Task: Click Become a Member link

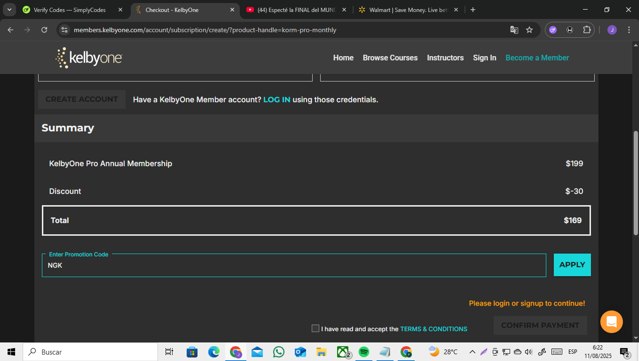Action: click(537, 58)
